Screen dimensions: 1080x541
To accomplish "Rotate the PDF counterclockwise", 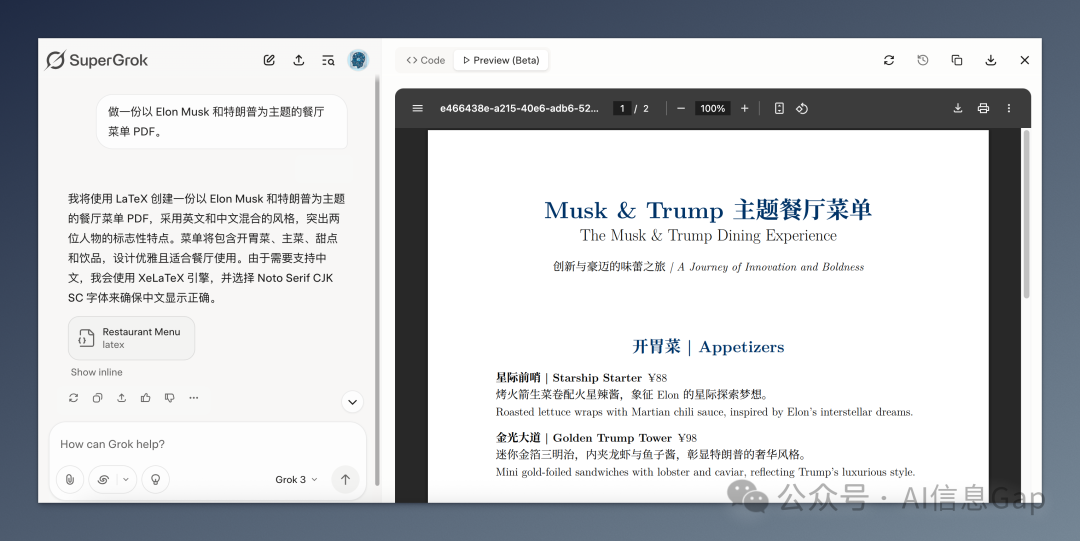I will tap(802, 108).
